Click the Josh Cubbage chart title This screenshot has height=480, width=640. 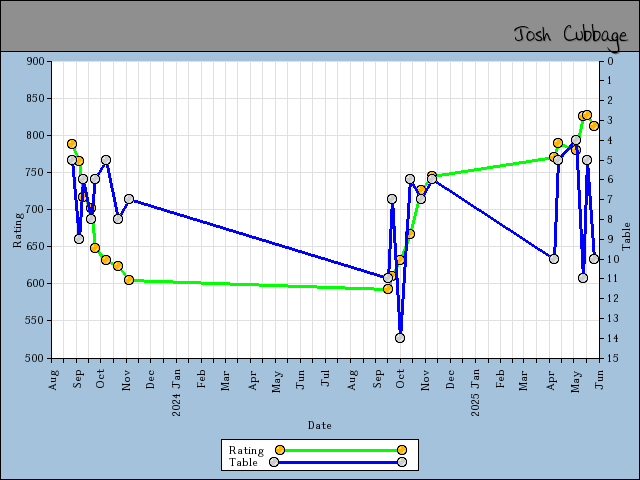[570, 35]
